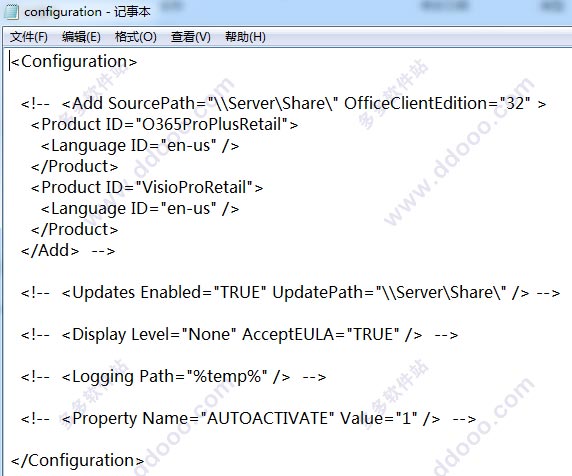The height and width of the screenshot is (476, 572).
Task: Open the 帮助(H) menu
Action: tap(245, 37)
